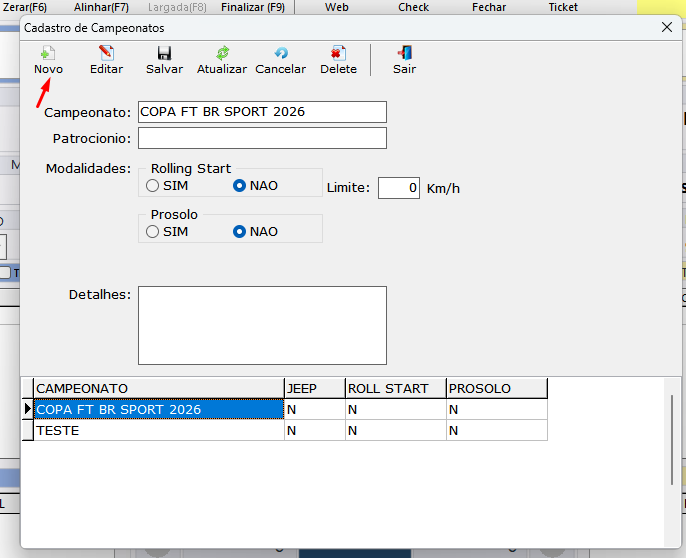This screenshot has height=558, width=686.
Task: Click PROSOLO cell of COPA FT row
Action: tap(497, 410)
